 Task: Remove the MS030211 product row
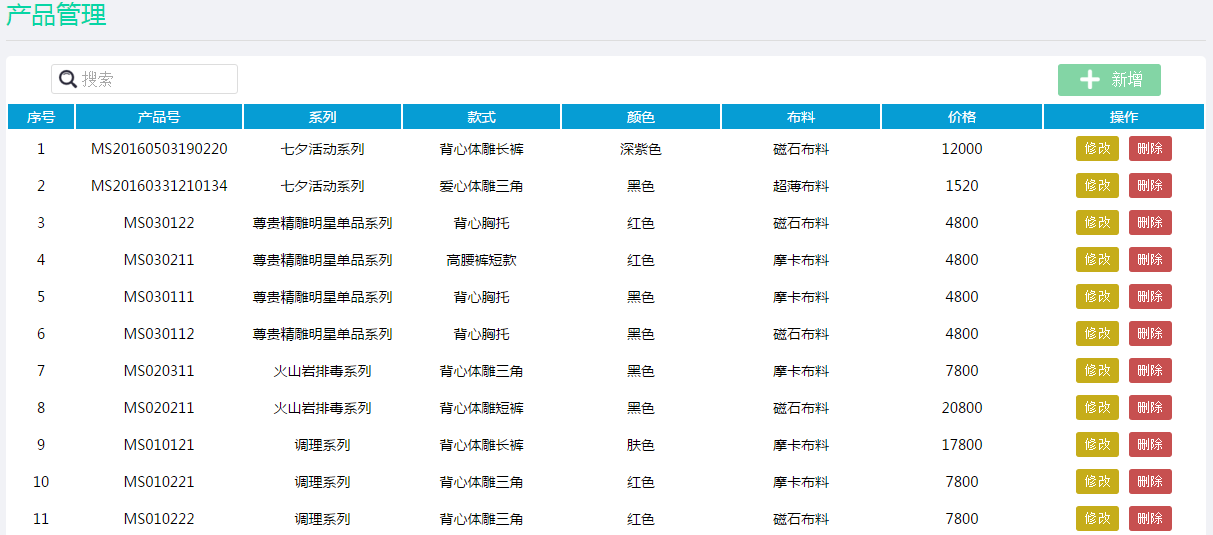coord(1150,260)
